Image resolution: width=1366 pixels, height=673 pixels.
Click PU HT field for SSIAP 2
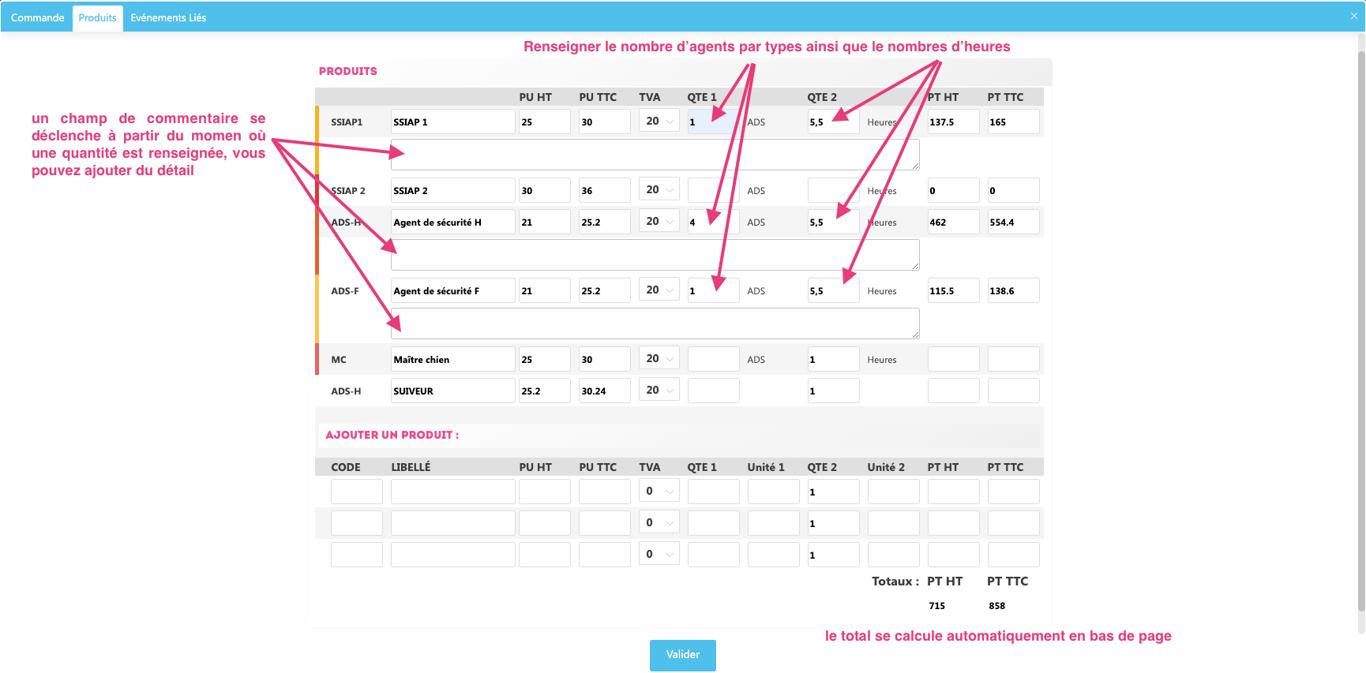pyautogui.click(x=545, y=190)
